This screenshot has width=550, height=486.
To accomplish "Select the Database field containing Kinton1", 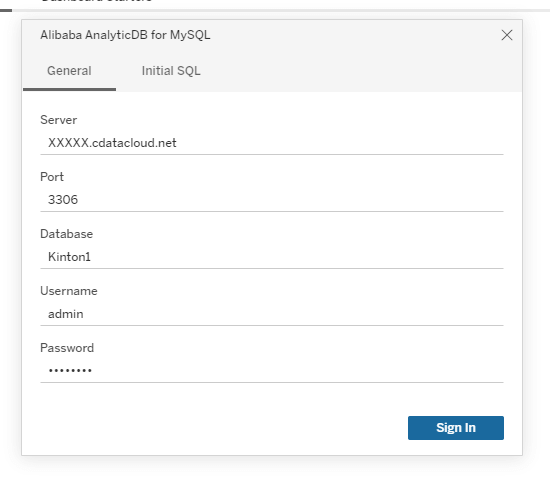I will pyautogui.click(x=272, y=257).
